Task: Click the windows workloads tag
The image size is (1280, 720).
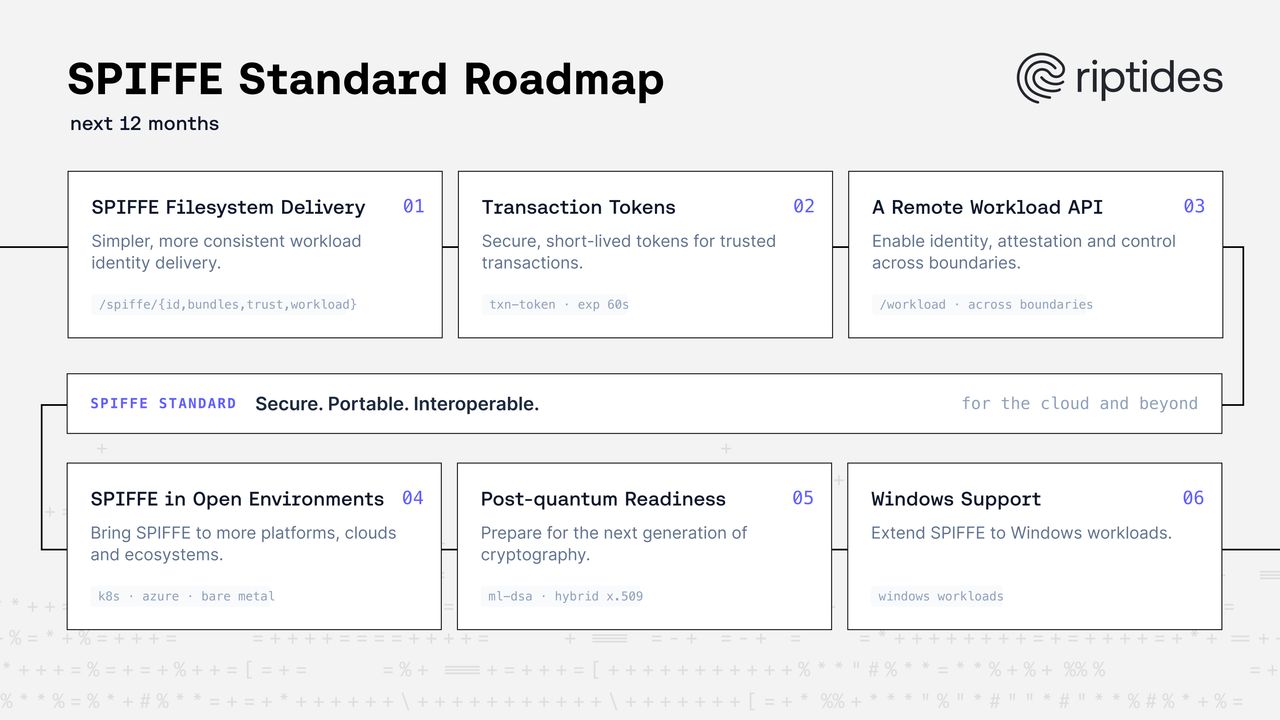Action: [x=941, y=596]
